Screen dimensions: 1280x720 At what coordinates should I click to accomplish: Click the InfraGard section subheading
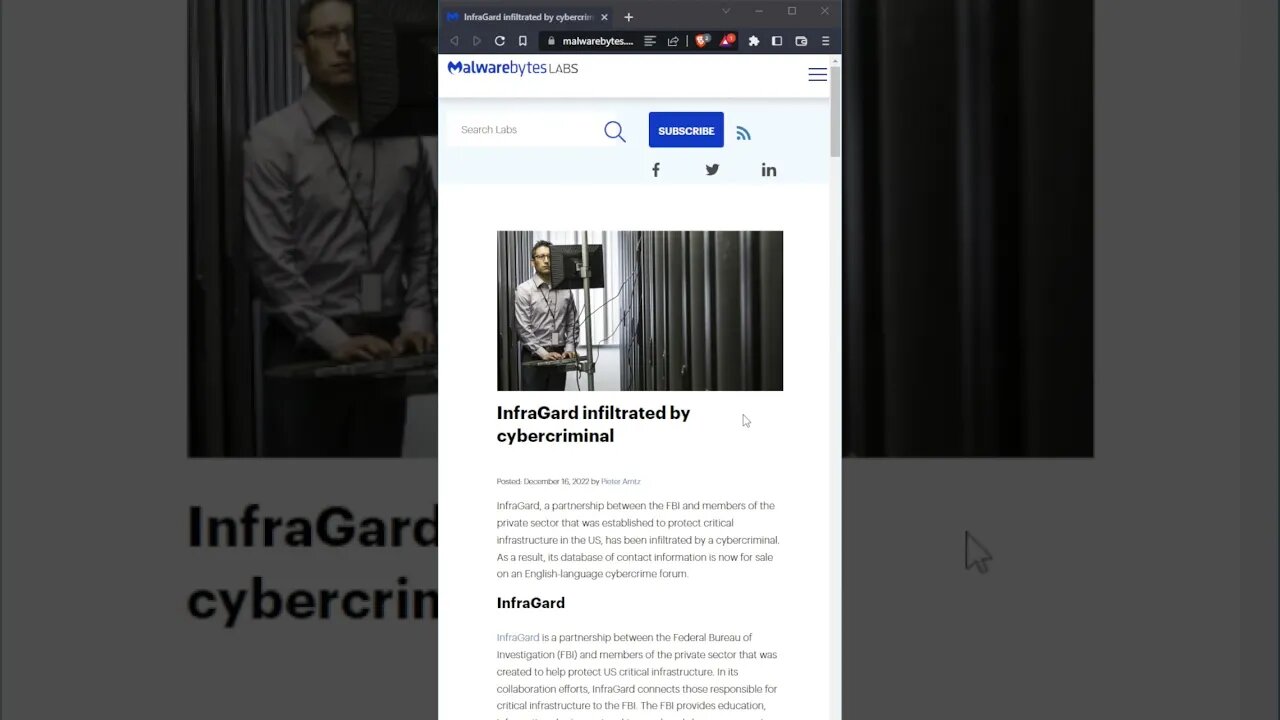coord(531,603)
